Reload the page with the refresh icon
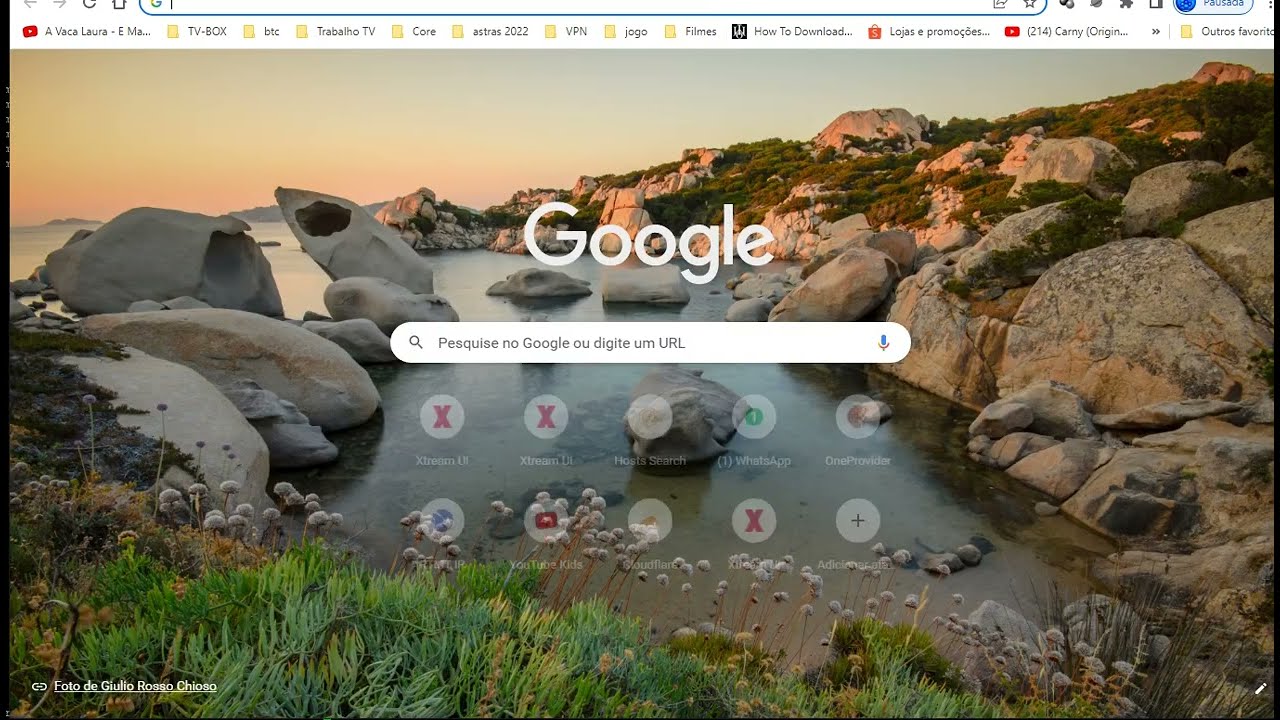This screenshot has height=720, width=1280. pyautogui.click(x=89, y=4)
